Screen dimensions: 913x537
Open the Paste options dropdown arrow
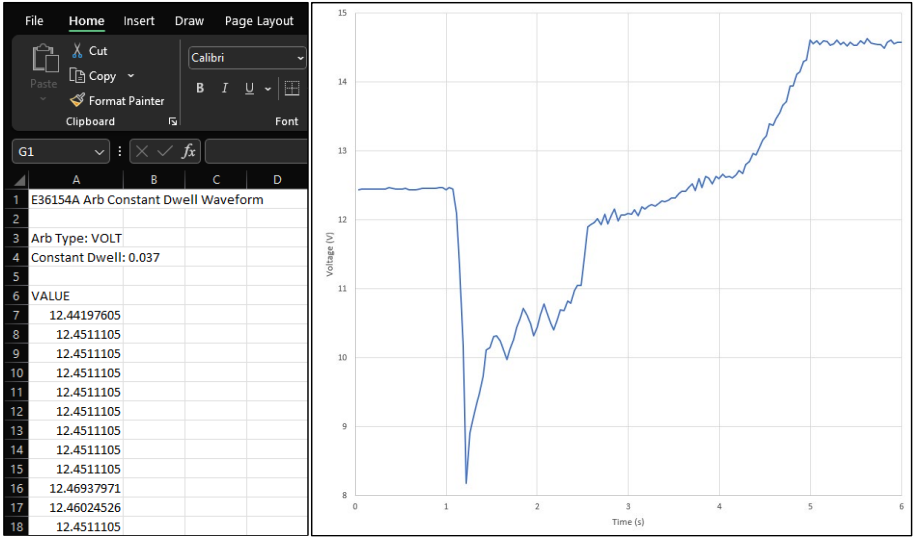click(44, 99)
